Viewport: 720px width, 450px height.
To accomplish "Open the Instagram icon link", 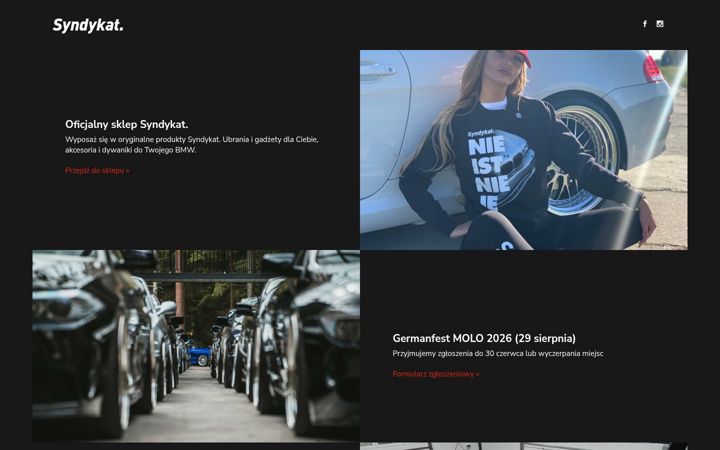I will 660,24.
